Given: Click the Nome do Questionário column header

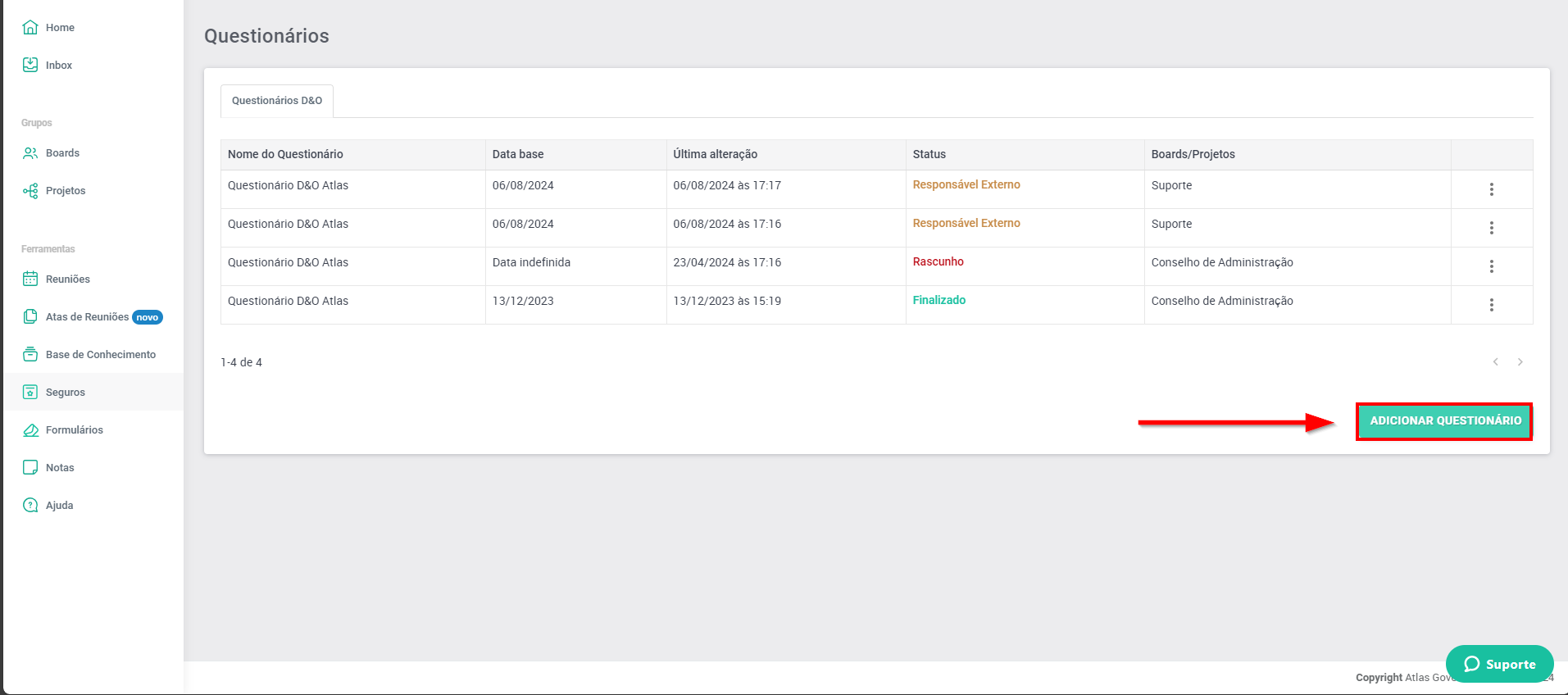Looking at the screenshot, I should point(285,154).
